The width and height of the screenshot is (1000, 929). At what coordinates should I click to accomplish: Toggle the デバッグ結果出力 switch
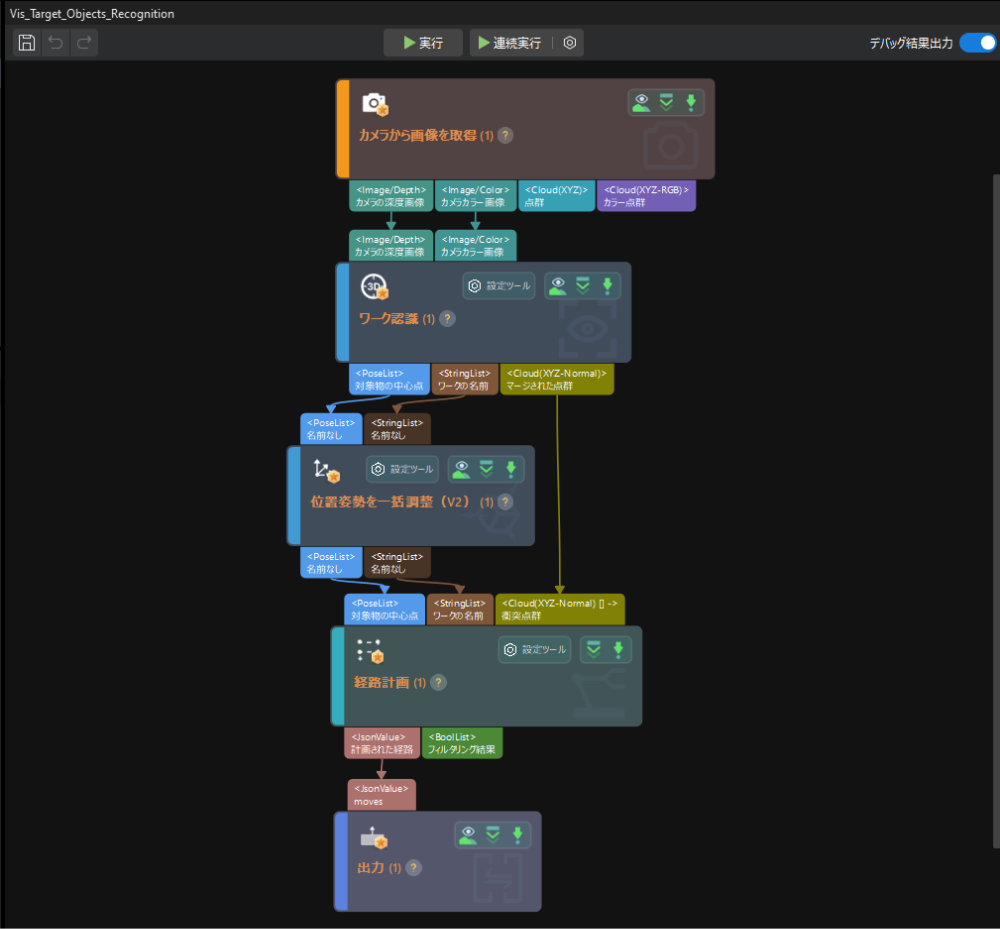(x=978, y=43)
